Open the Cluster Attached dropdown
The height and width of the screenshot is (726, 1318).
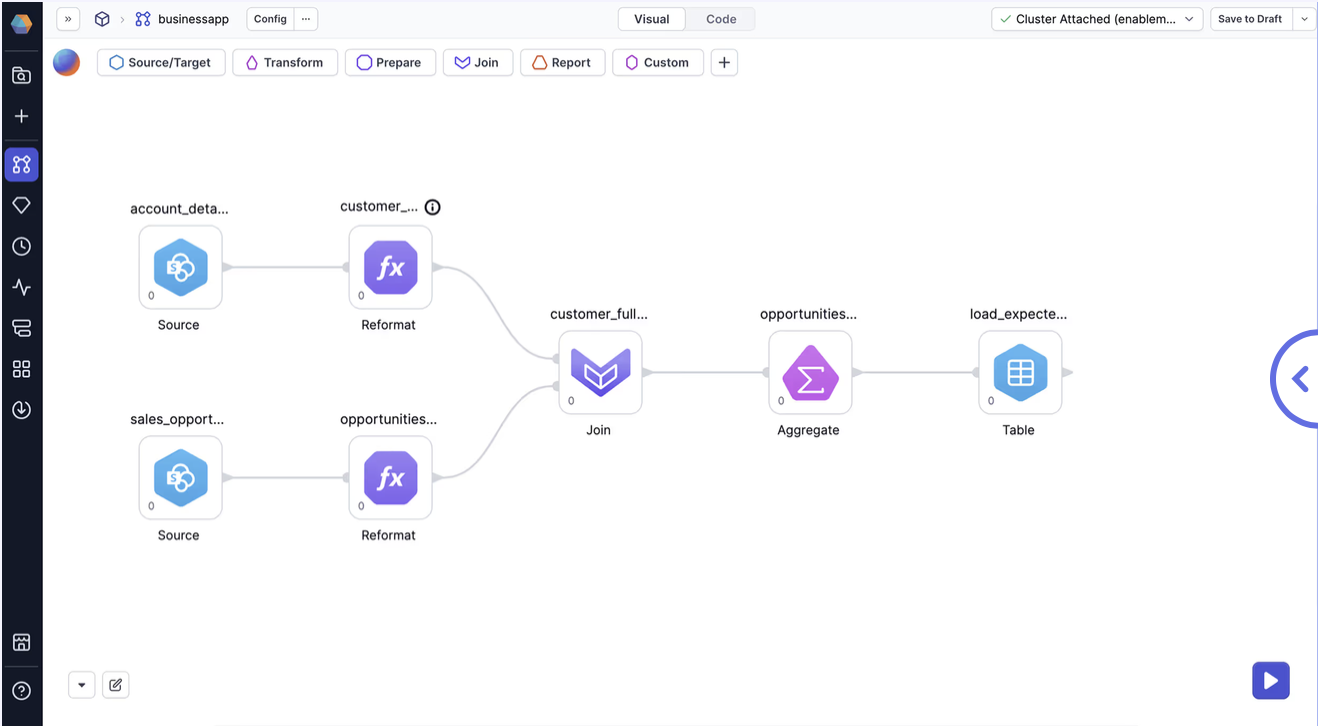point(1096,18)
